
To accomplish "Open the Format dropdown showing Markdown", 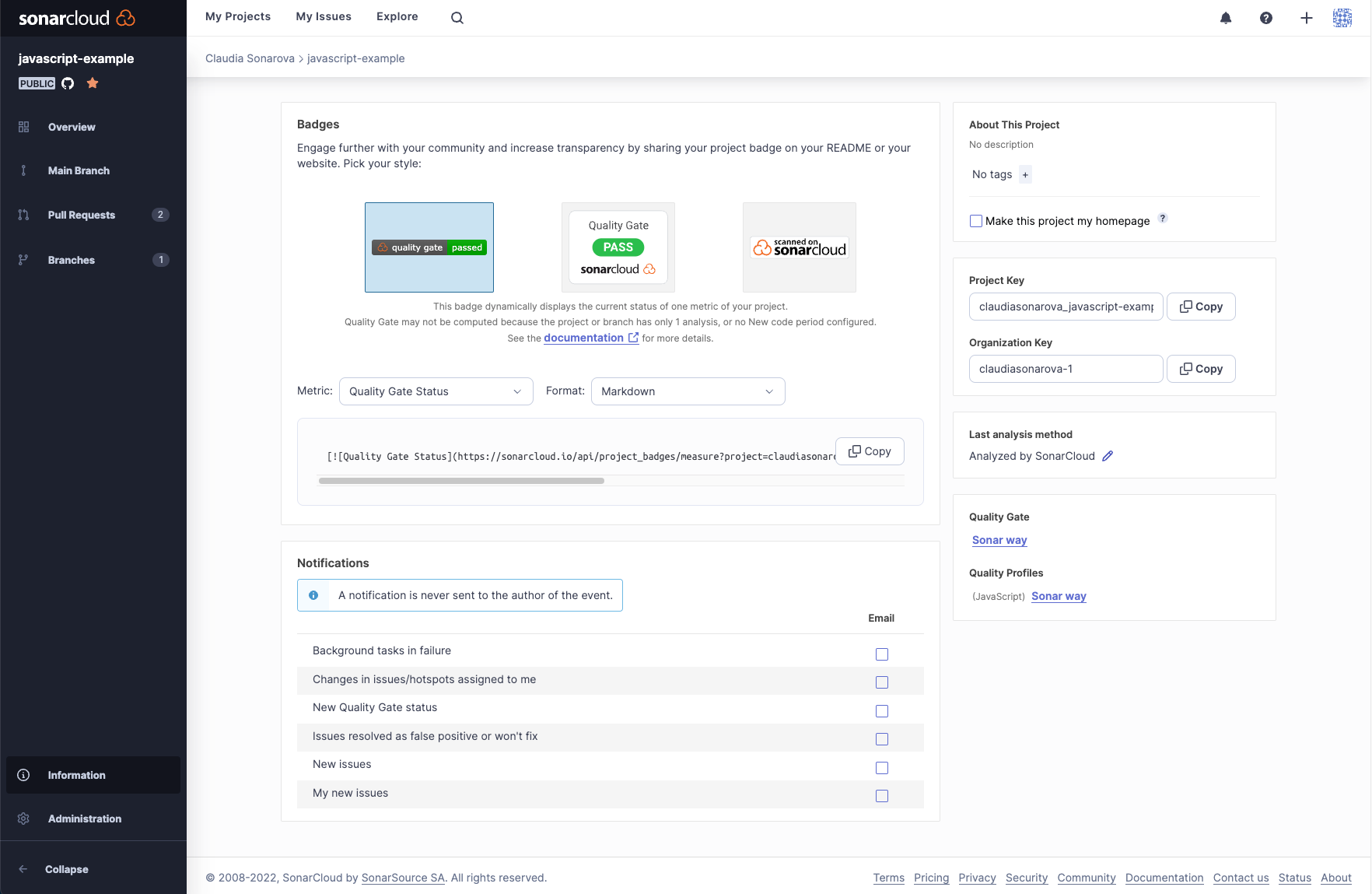I will pos(688,391).
